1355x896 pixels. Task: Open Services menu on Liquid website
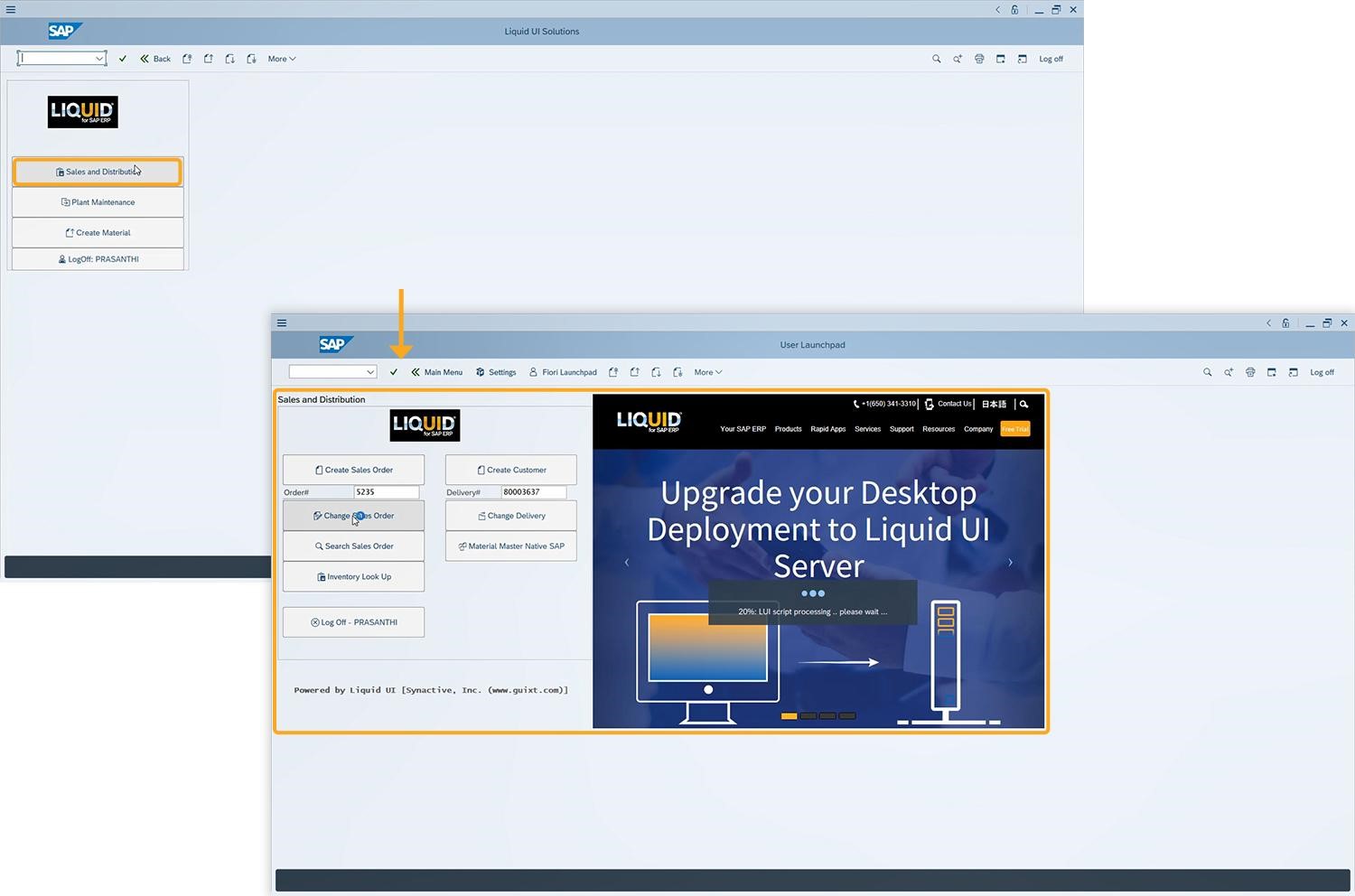[867, 429]
